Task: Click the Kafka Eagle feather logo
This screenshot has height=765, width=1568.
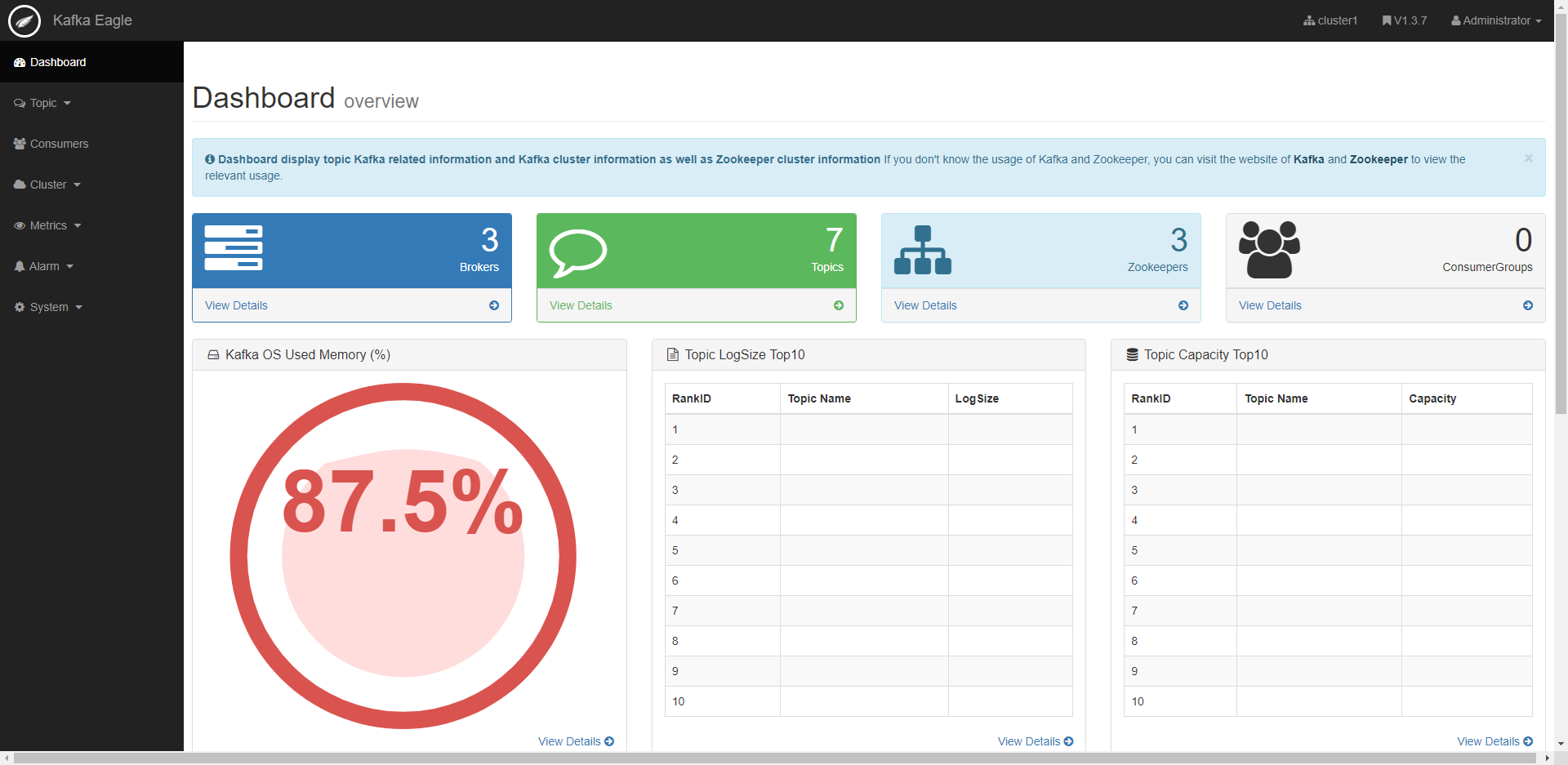Action: (x=24, y=21)
